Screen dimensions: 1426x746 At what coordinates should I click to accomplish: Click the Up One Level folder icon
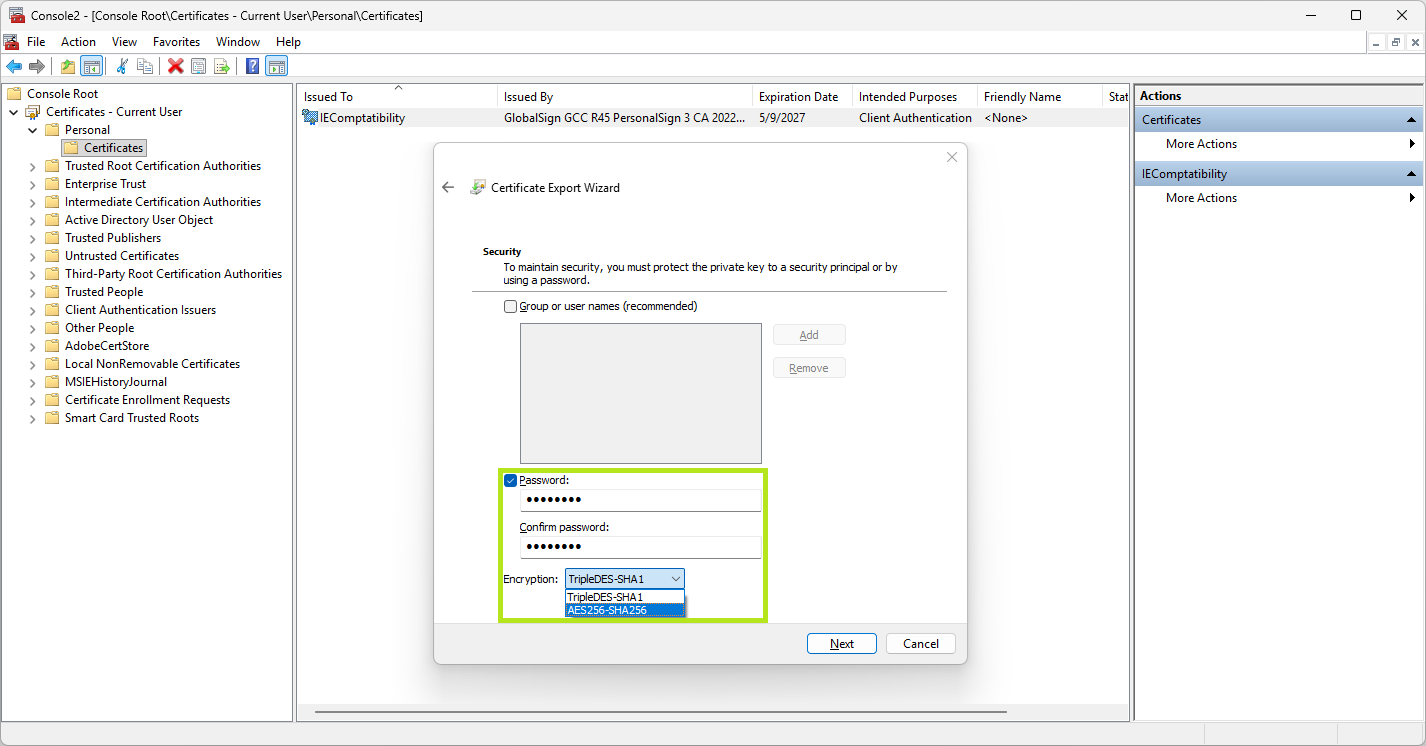pyautogui.click(x=68, y=66)
